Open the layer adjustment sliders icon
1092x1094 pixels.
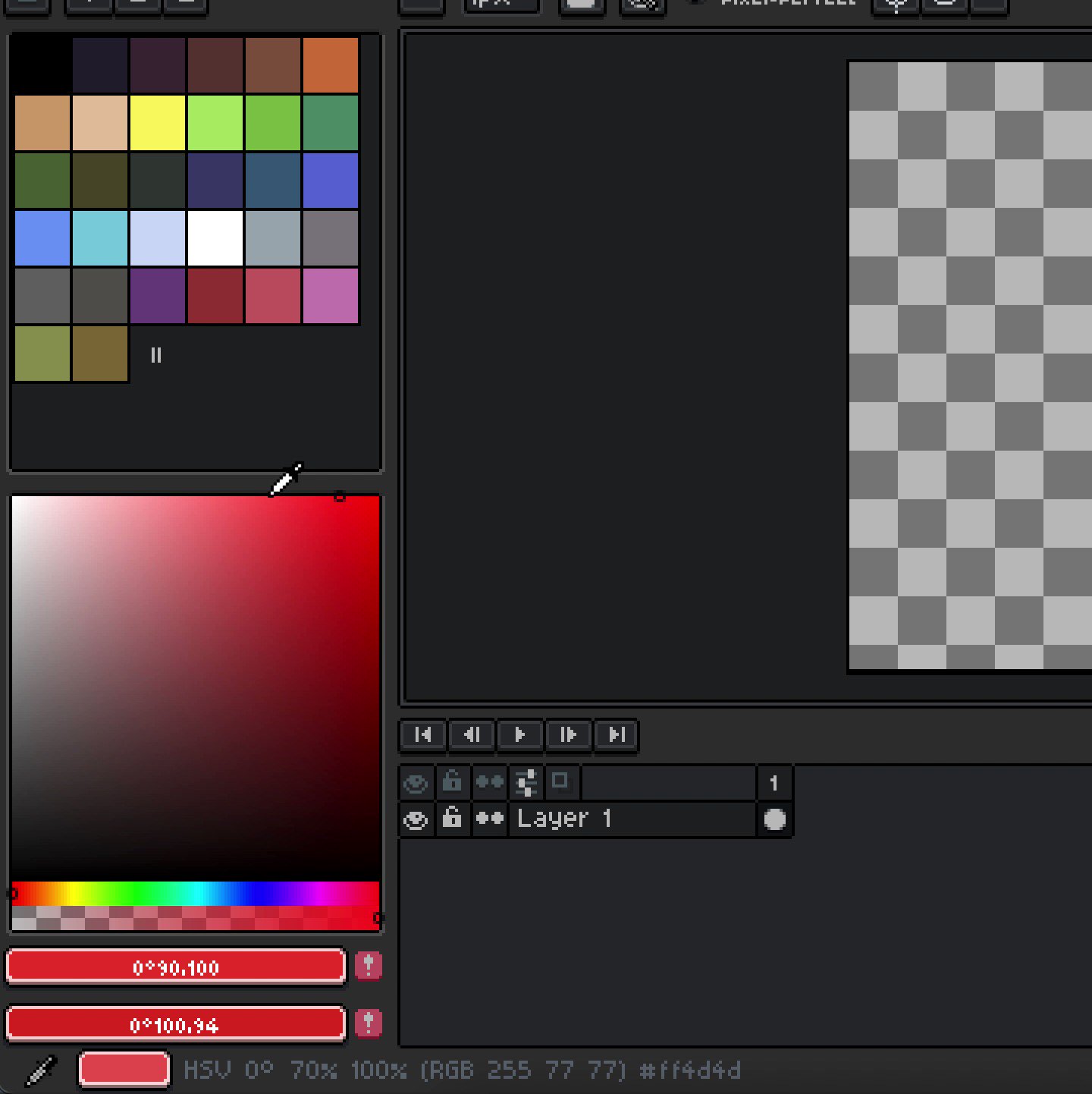(x=526, y=783)
